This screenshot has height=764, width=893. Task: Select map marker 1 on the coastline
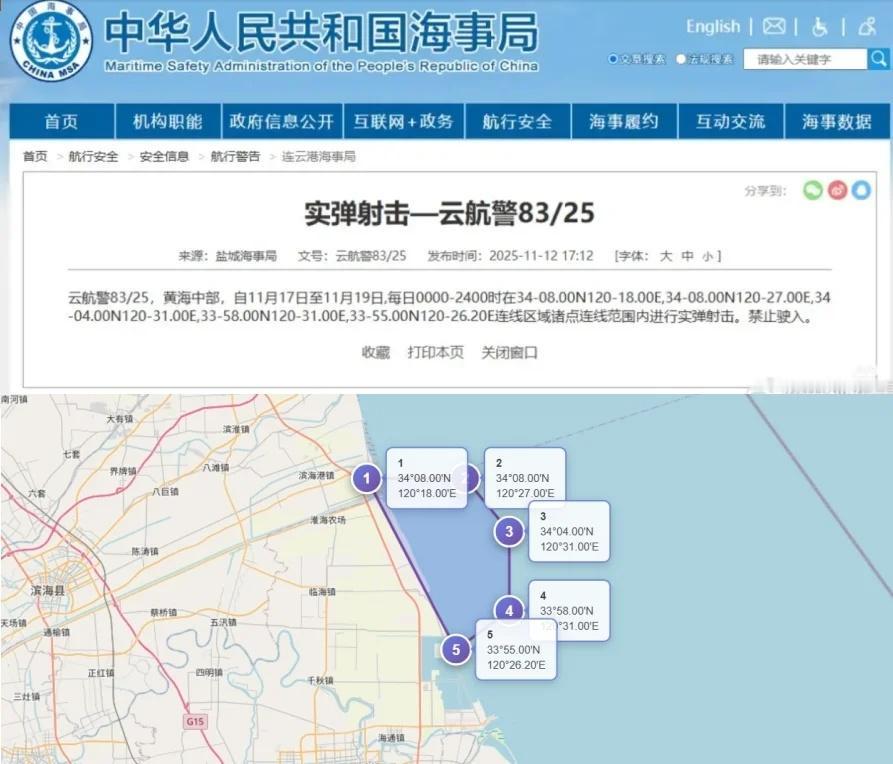pyautogui.click(x=369, y=479)
